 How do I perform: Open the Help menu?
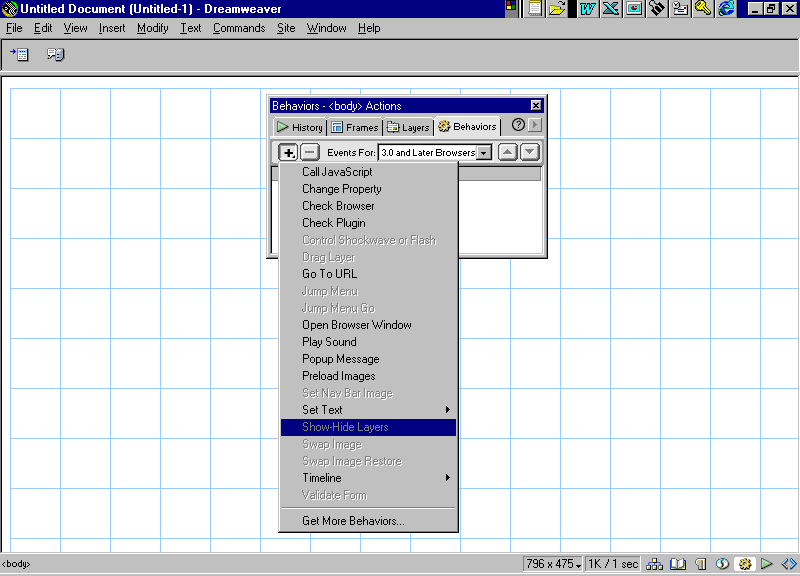coord(369,28)
